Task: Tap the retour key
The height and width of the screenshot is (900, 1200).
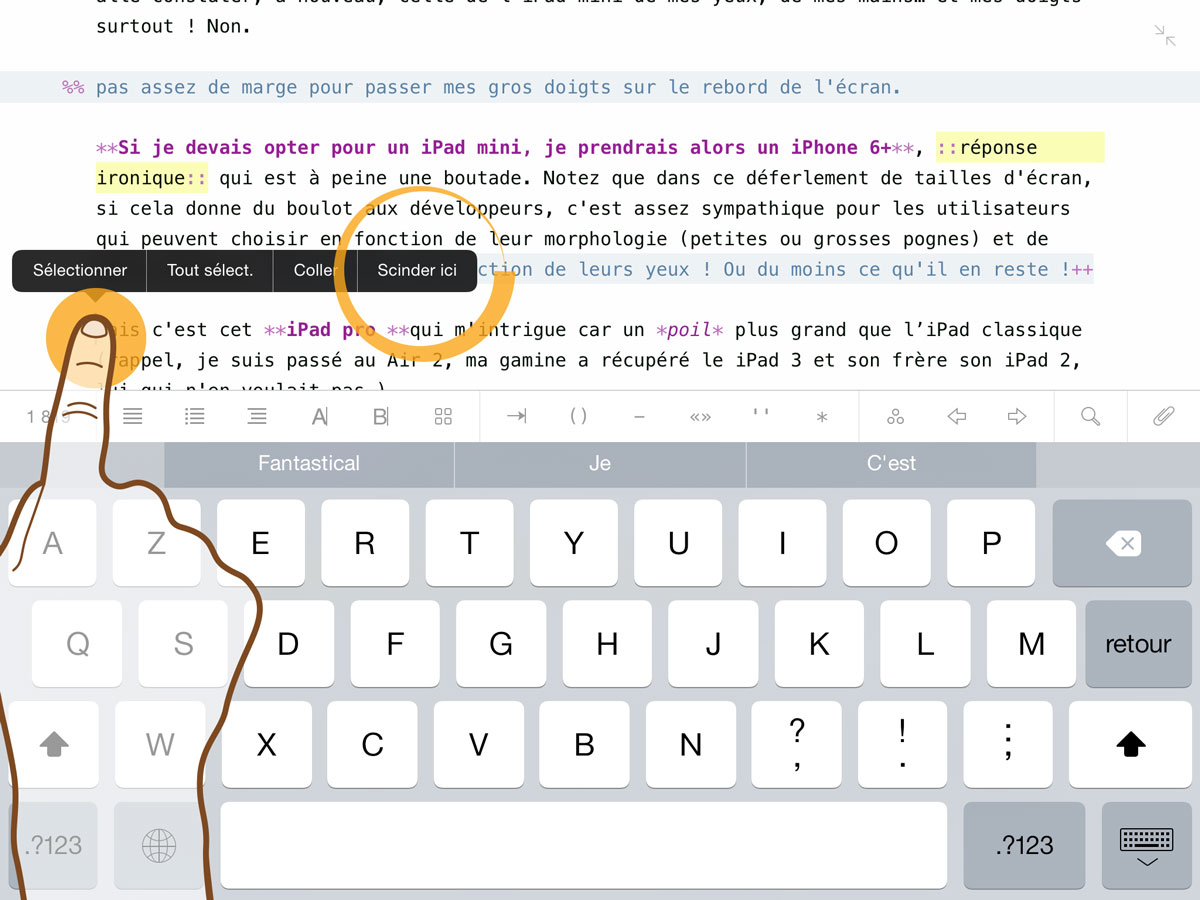Action: pyautogui.click(x=1138, y=644)
